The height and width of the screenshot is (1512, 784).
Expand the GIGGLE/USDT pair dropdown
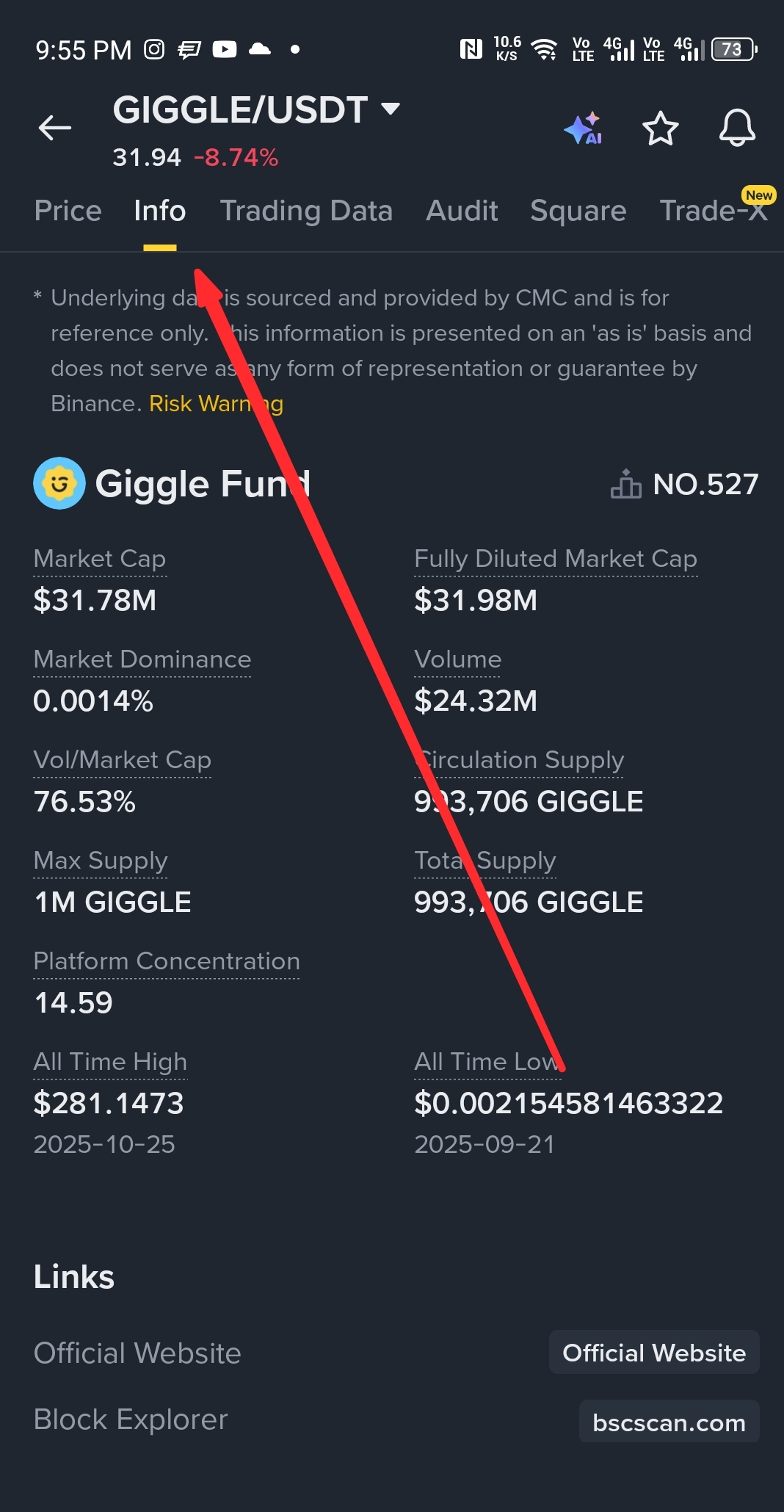point(391,109)
